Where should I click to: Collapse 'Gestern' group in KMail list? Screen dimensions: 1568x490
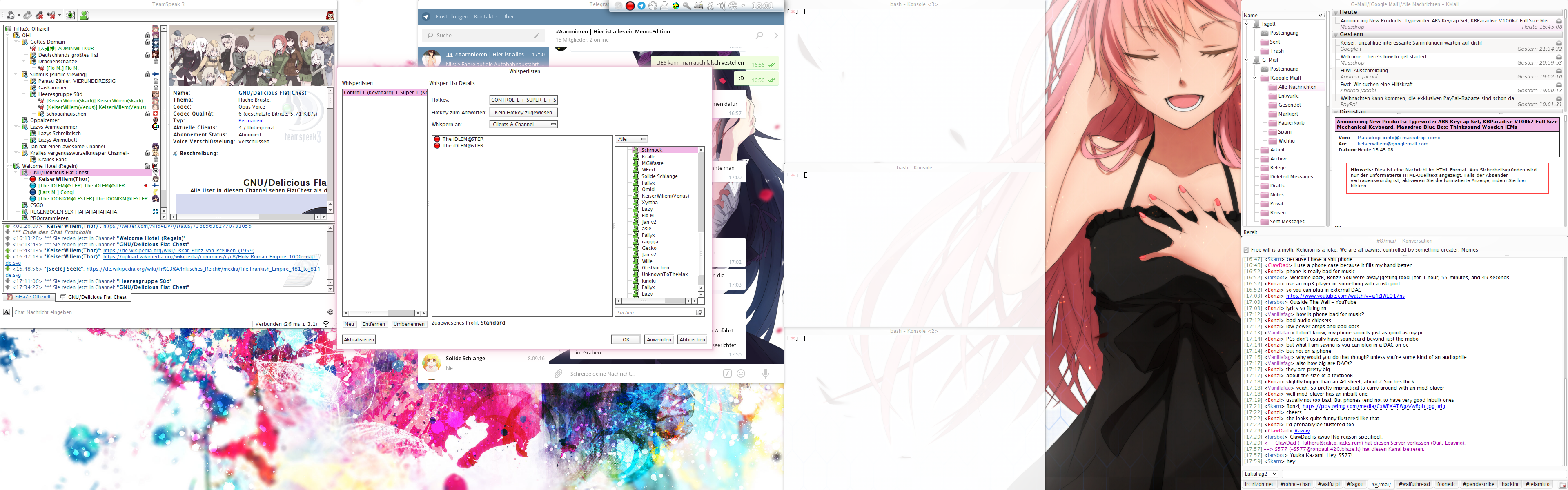point(1336,35)
